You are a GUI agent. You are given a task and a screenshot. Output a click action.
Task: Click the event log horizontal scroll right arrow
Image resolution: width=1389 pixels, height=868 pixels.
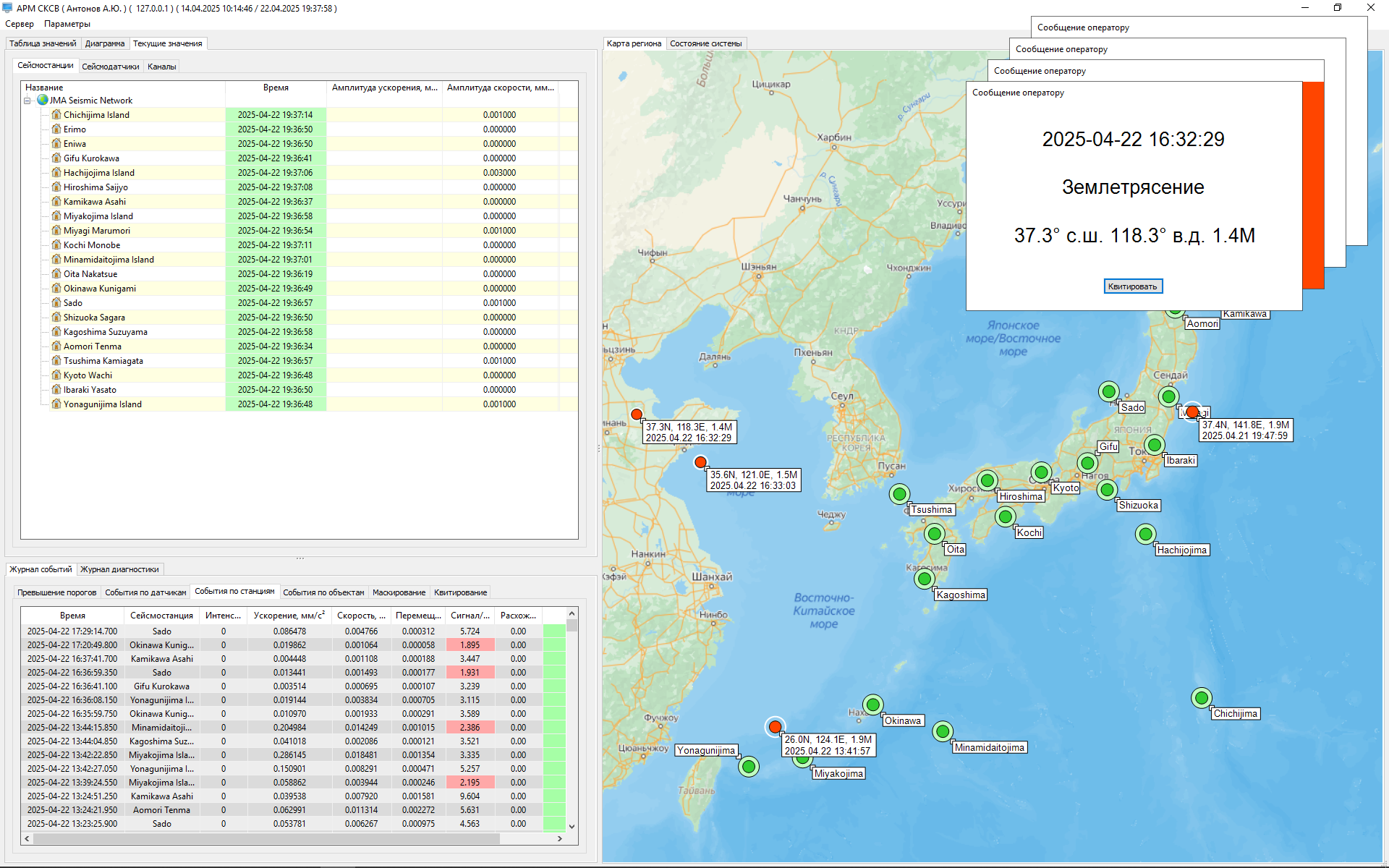point(560,839)
